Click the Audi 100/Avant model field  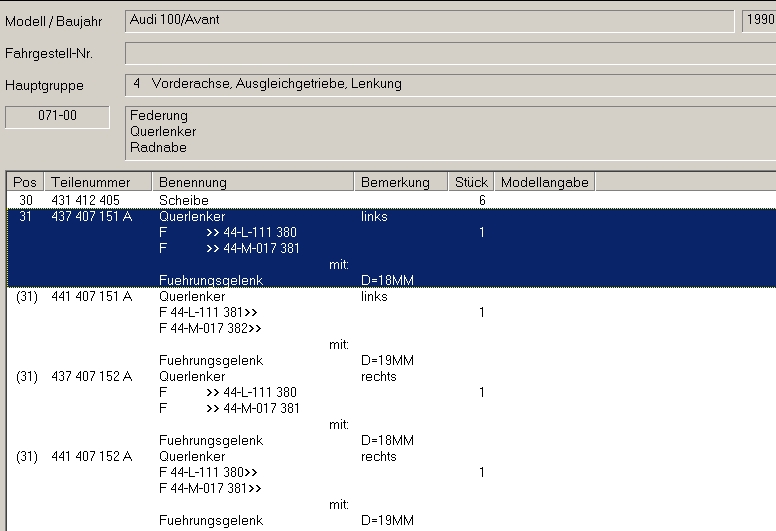[x=430, y=21]
